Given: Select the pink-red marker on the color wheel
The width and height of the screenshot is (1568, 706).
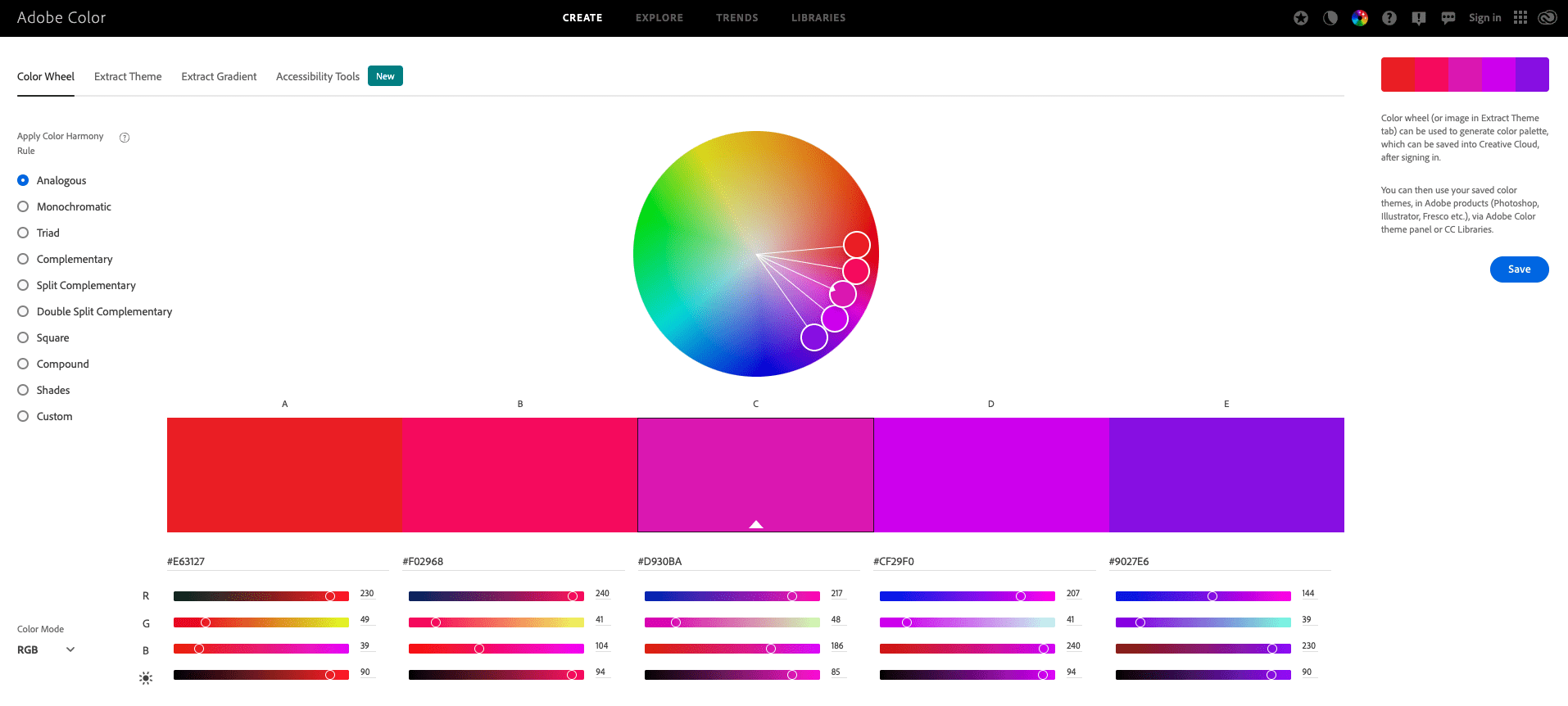Looking at the screenshot, I should (x=856, y=270).
